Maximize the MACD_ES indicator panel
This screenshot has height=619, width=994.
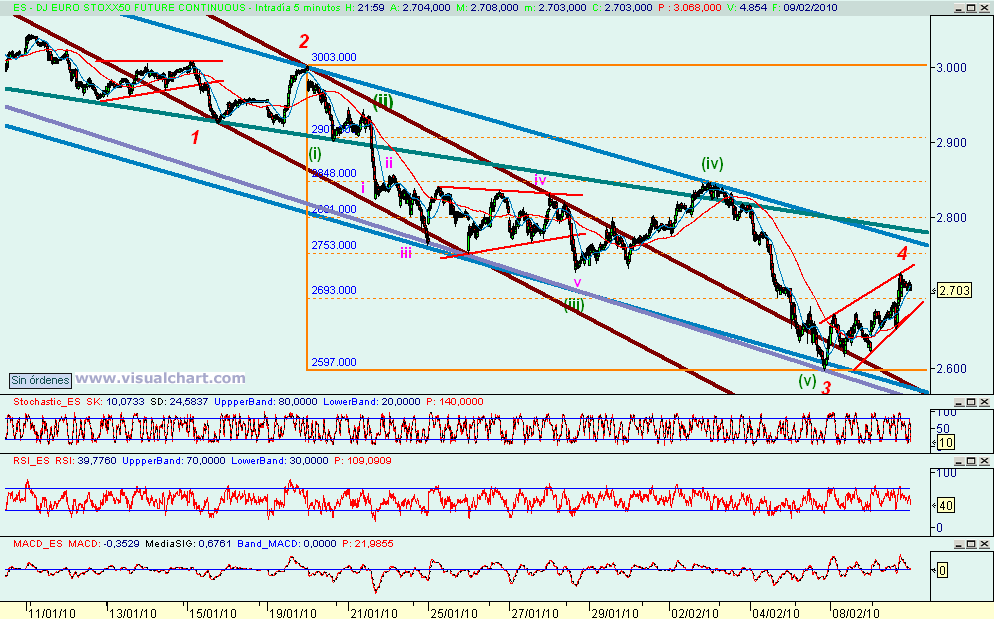point(970,541)
